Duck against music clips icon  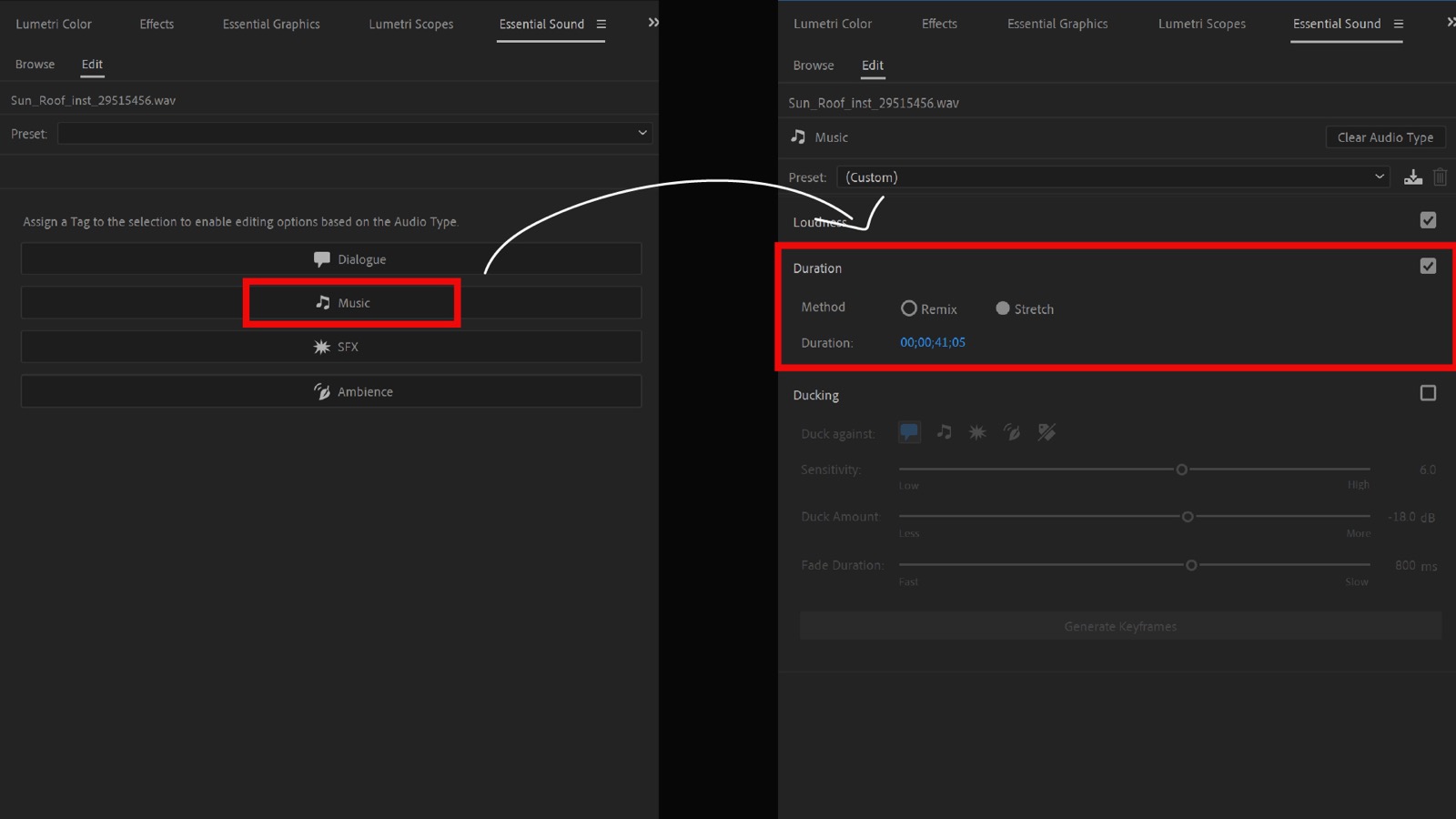[x=945, y=432]
